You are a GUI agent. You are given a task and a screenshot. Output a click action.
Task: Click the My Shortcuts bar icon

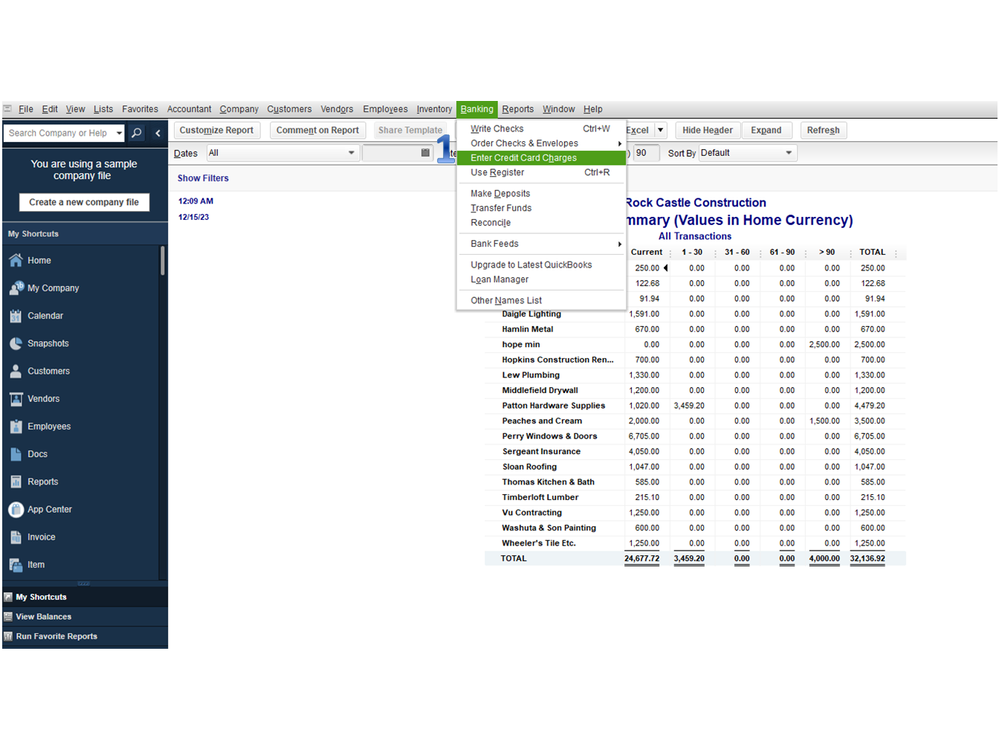8,597
